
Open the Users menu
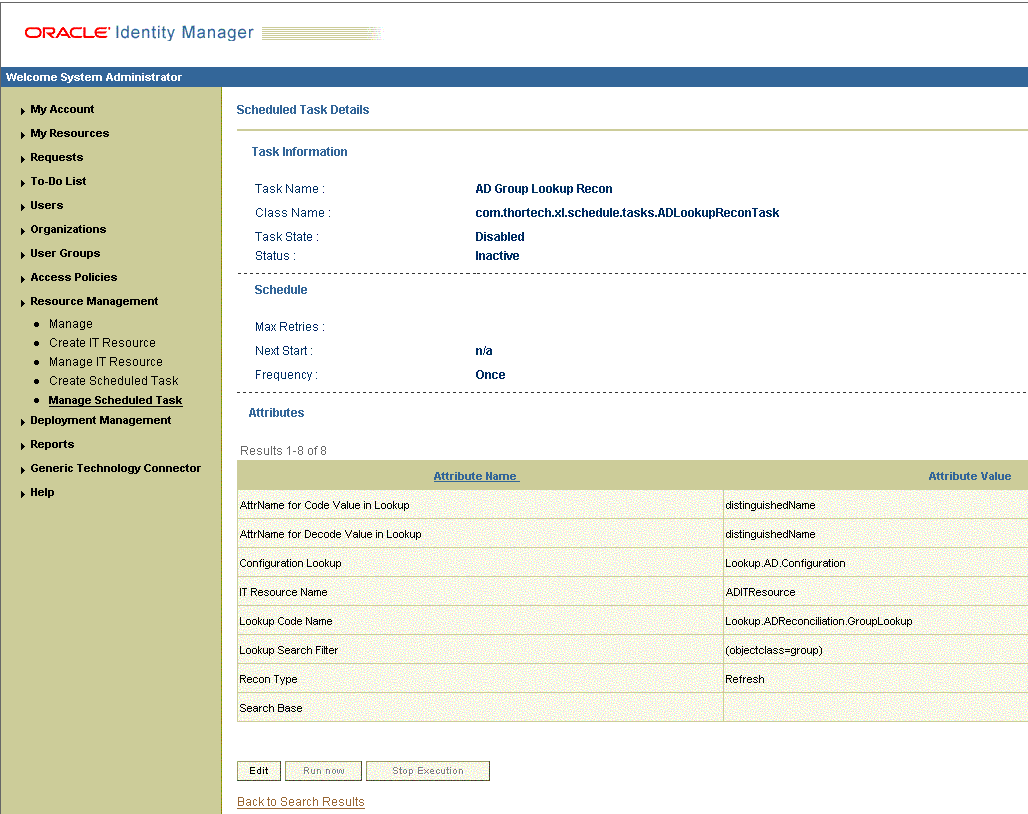(x=47, y=205)
